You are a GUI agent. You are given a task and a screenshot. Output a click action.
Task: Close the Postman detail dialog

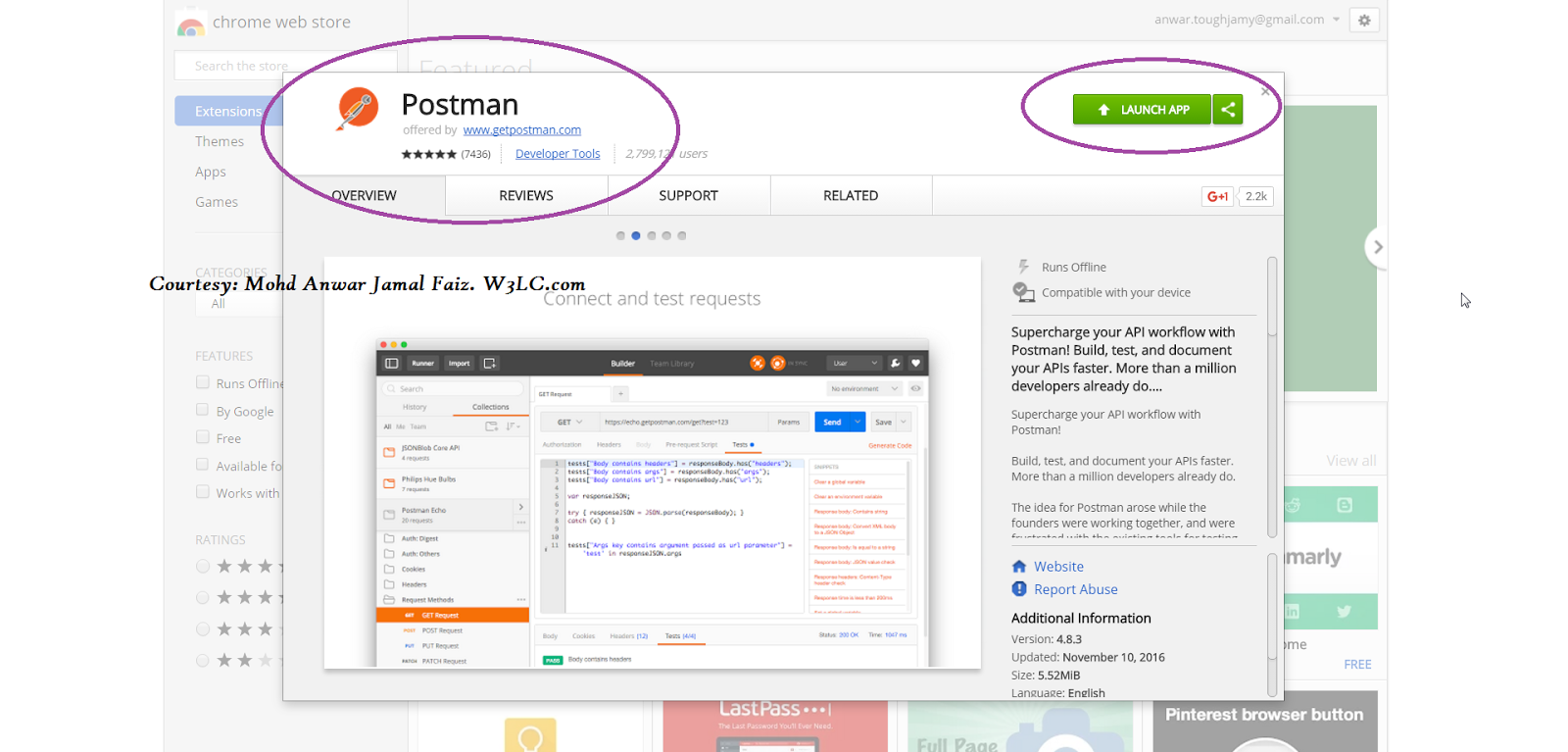click(1265, 91)
